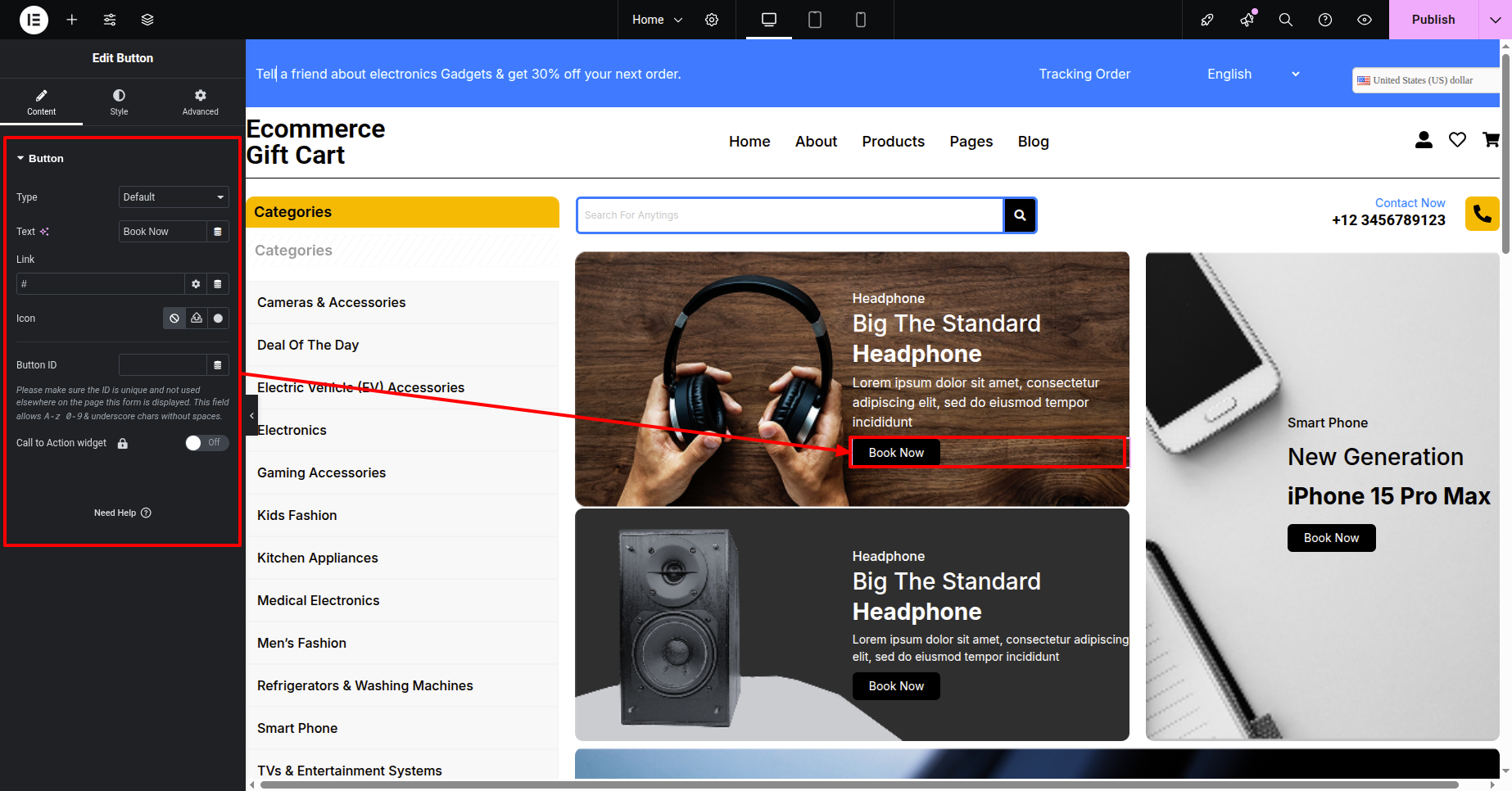This screenshot has width=1512, height=791.
Task: Open page settings gear in top bar
Action: (712, 20)
